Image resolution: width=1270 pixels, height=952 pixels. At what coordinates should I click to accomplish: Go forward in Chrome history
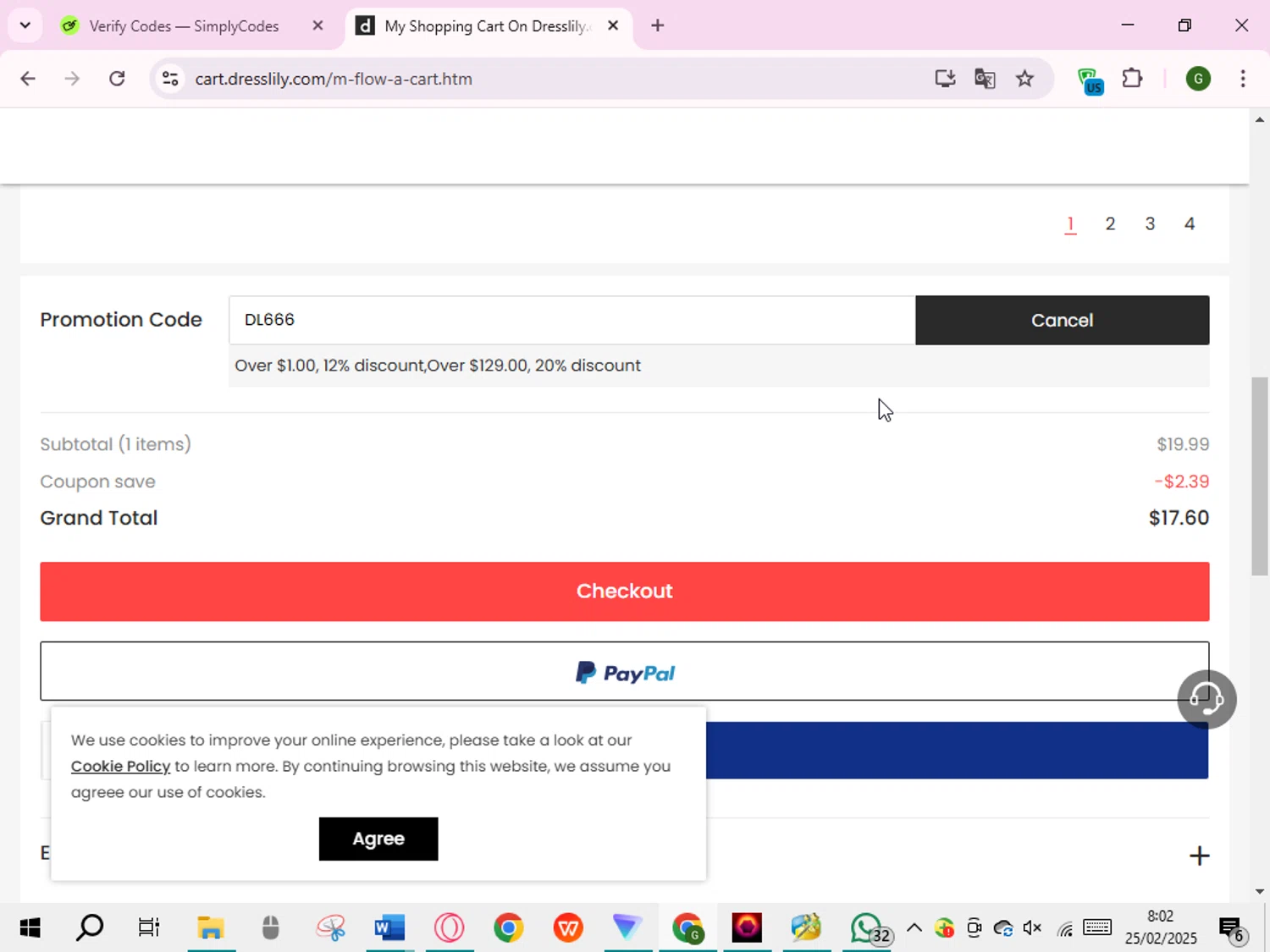pos(72,79)
